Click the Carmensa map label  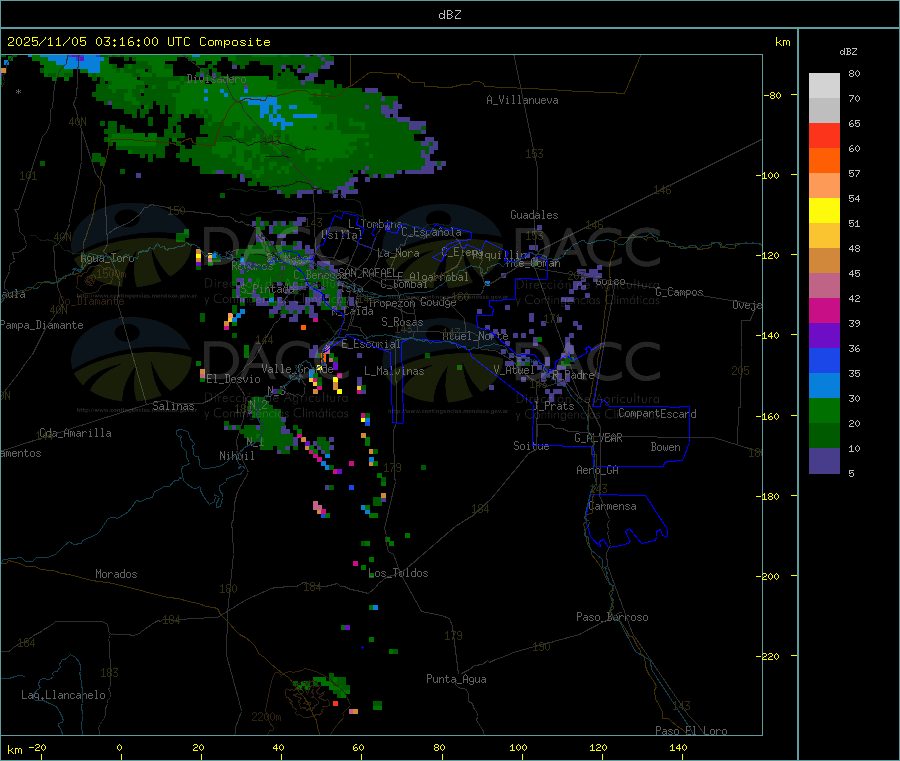tap(612, 506)
